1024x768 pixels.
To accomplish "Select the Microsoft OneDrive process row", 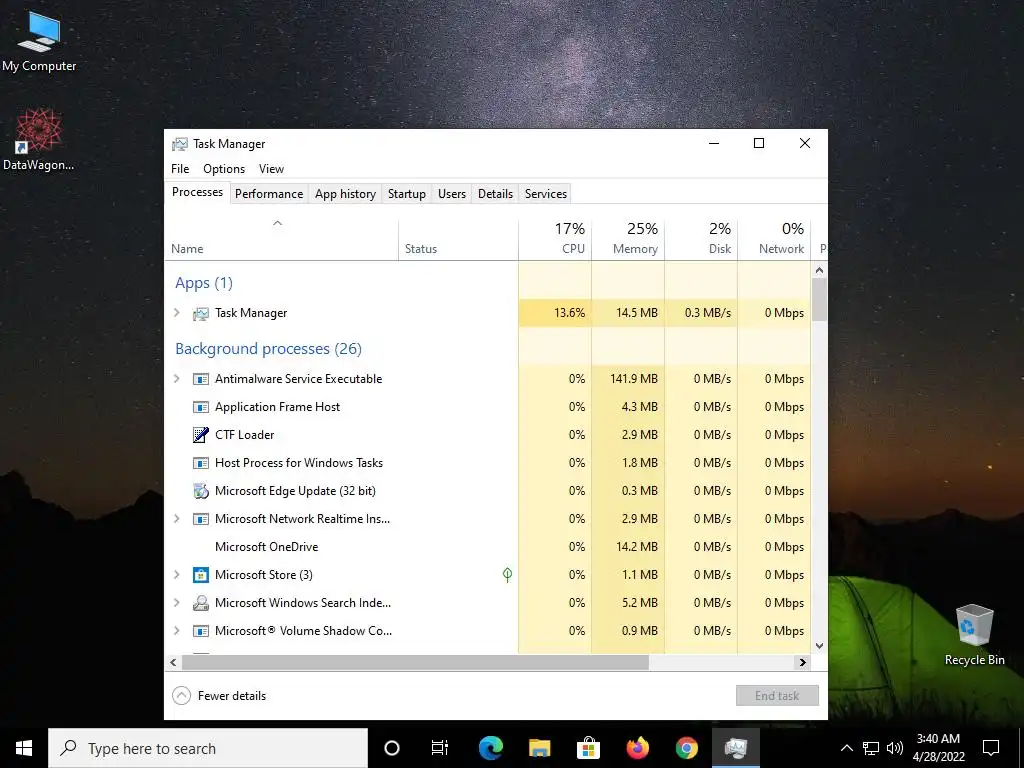I will [488, 547].
